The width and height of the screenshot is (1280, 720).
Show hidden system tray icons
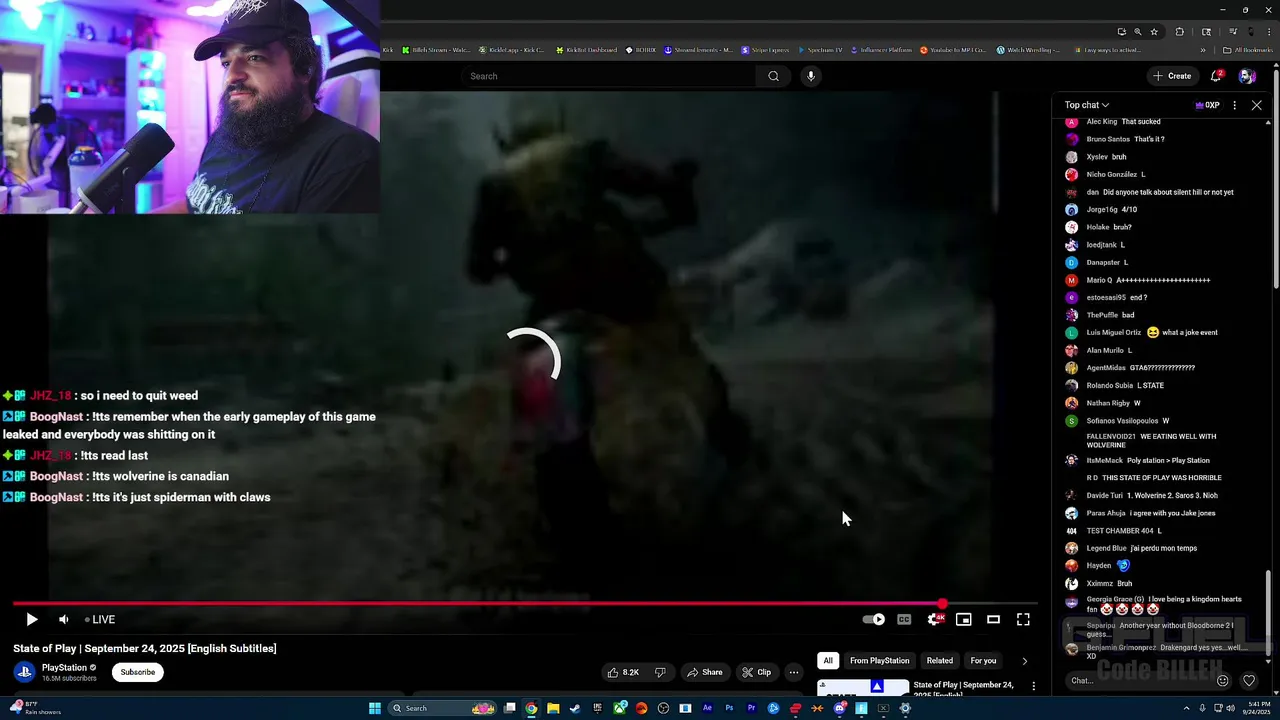point(1186,708)
